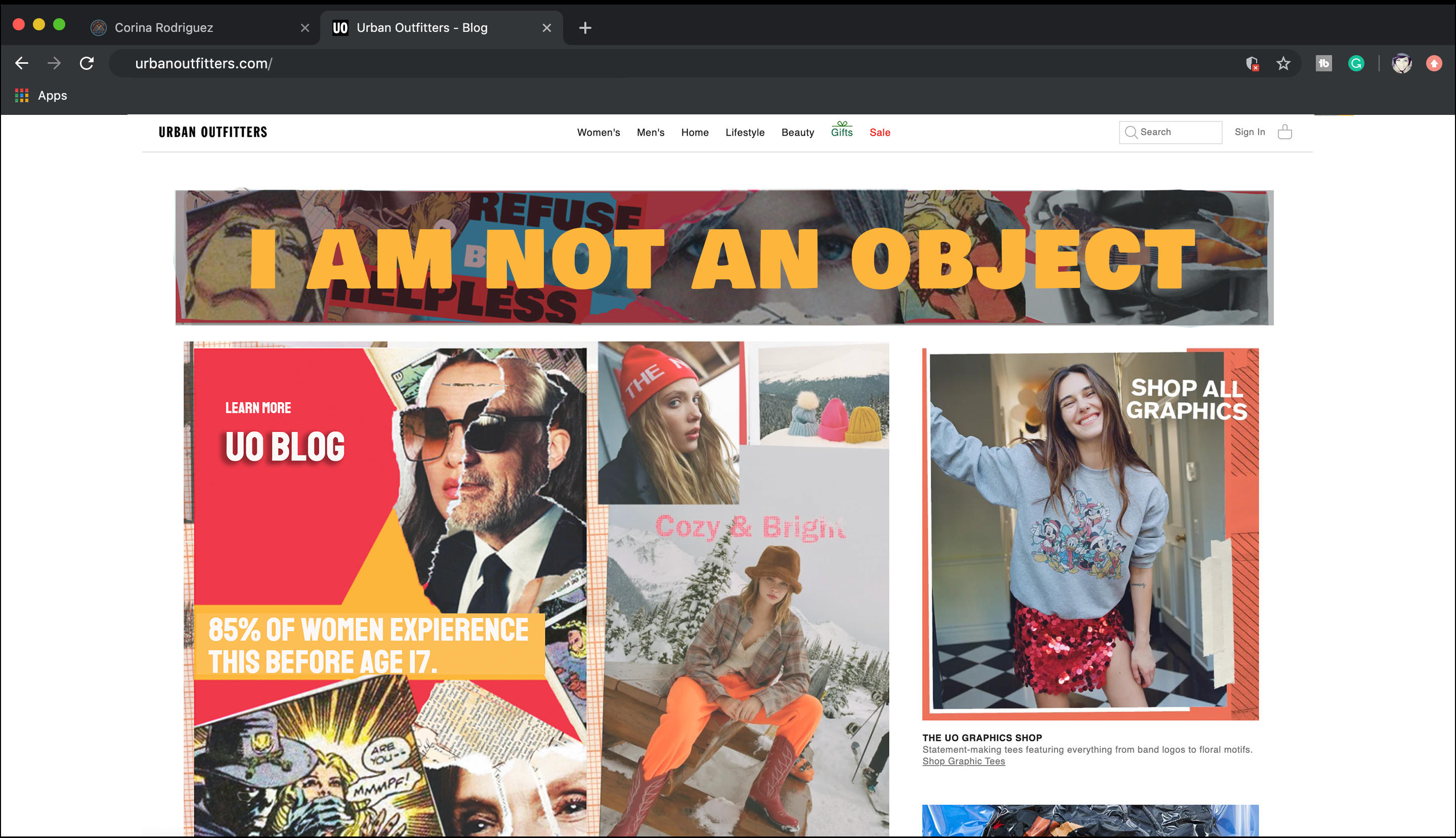The image size is (1456, 838).
Task: Open the shopping bag icon
Action: 1284,133
